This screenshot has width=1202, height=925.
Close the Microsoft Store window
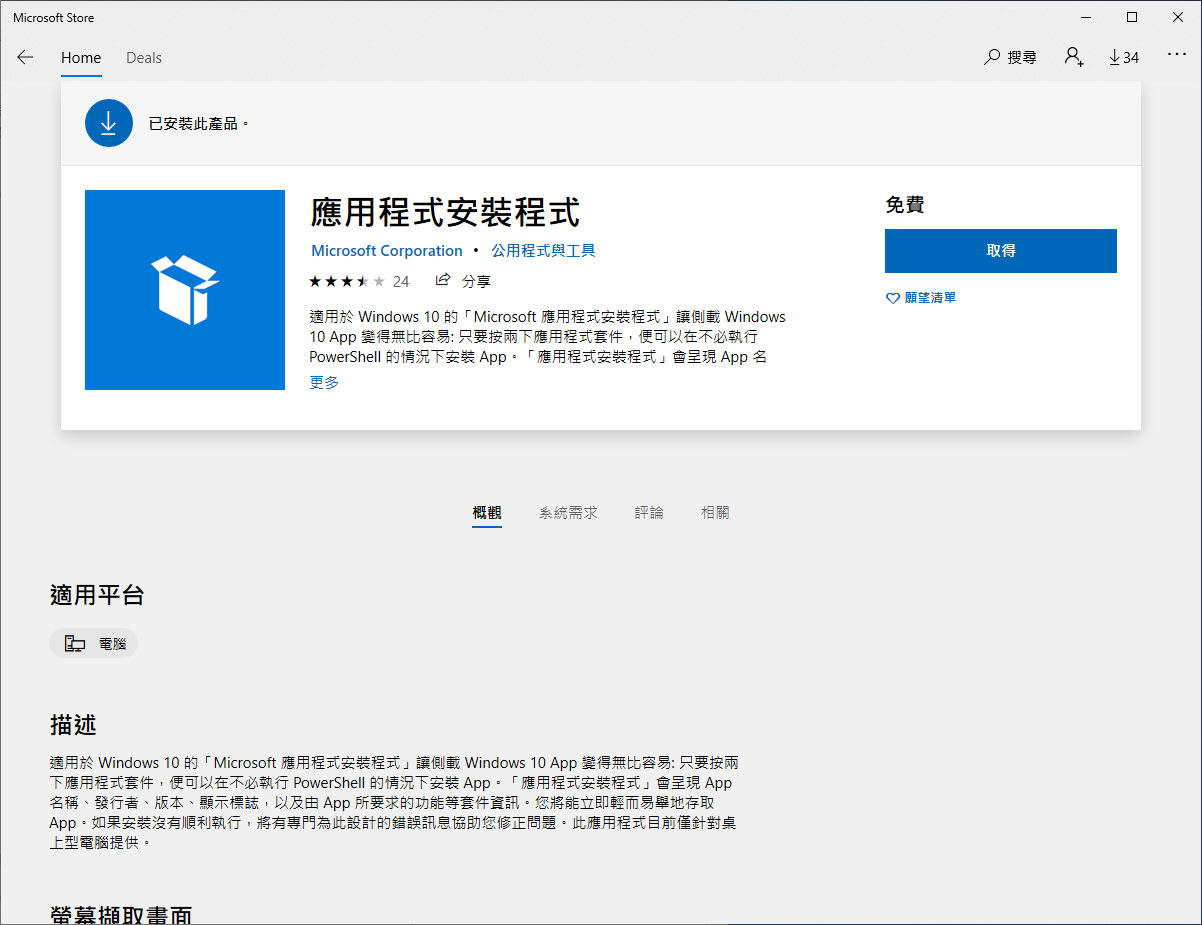pos(1178,17)
